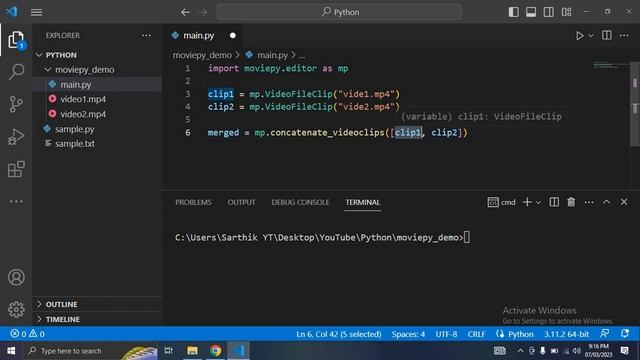Change file encoding UTF-8
Image resolution: width=640 pixels, height=360 pixels.
(x=446, y=334)
